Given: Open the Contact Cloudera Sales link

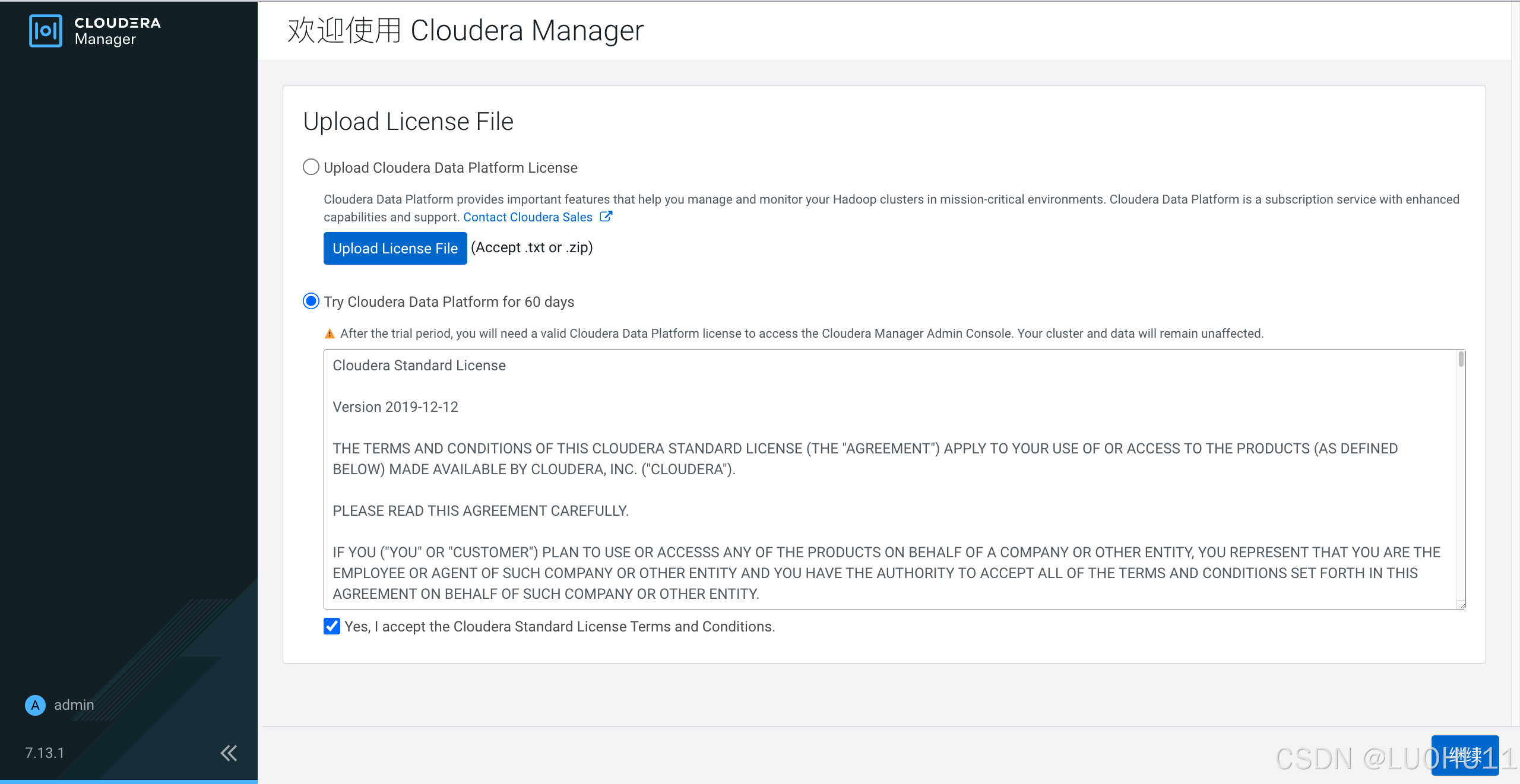Looking at the screenshot, I should 527,217.
